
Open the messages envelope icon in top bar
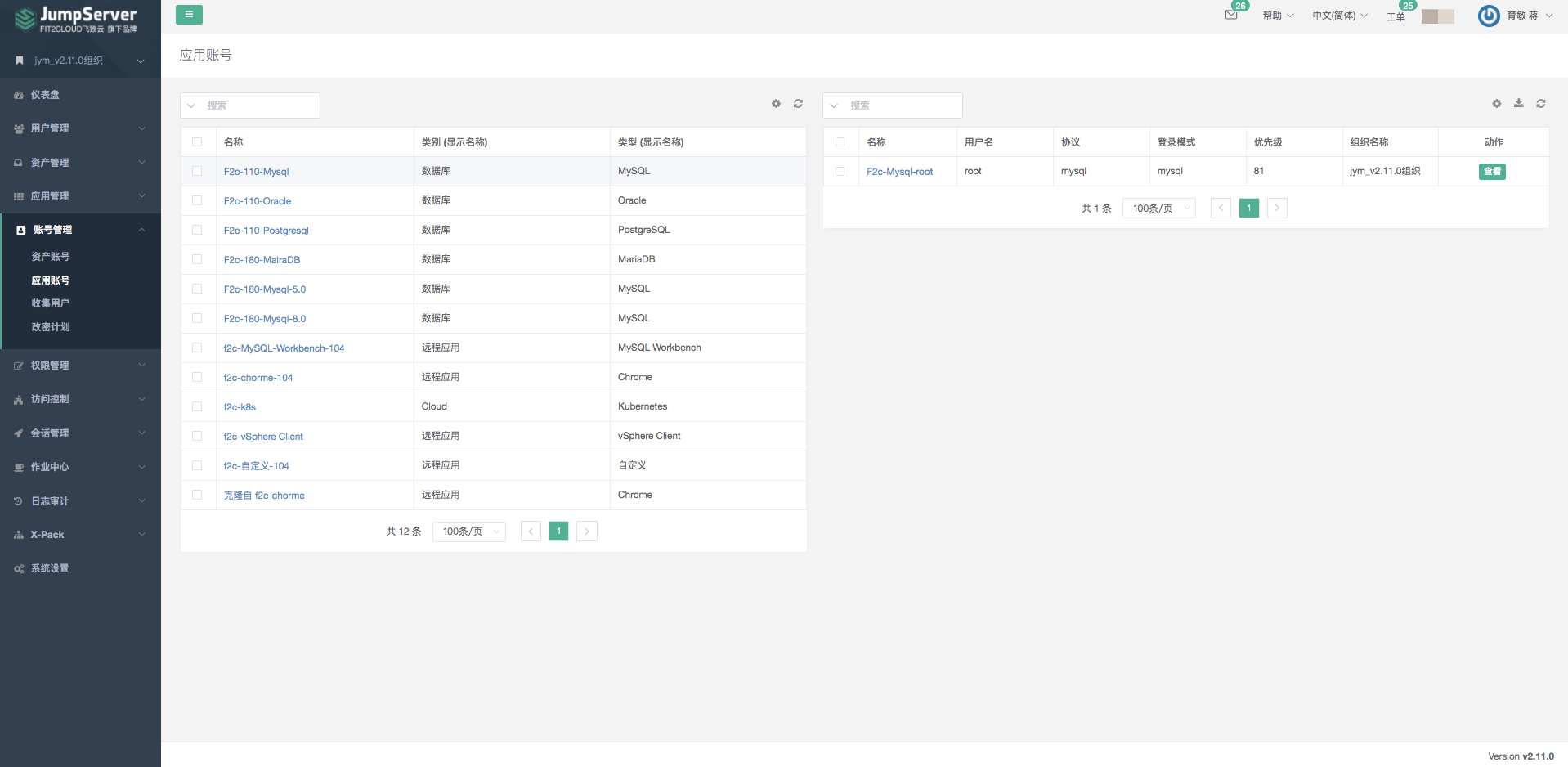tap(1231, 16)
